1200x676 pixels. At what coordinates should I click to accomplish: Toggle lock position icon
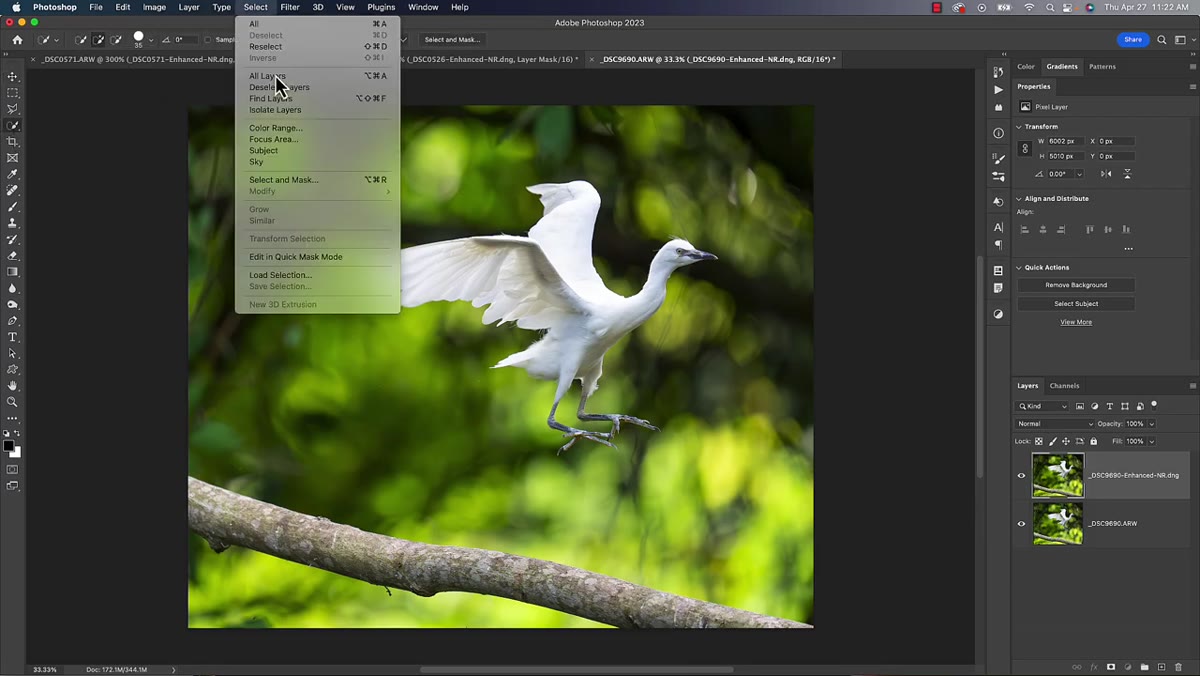(x=1065, y=441)
